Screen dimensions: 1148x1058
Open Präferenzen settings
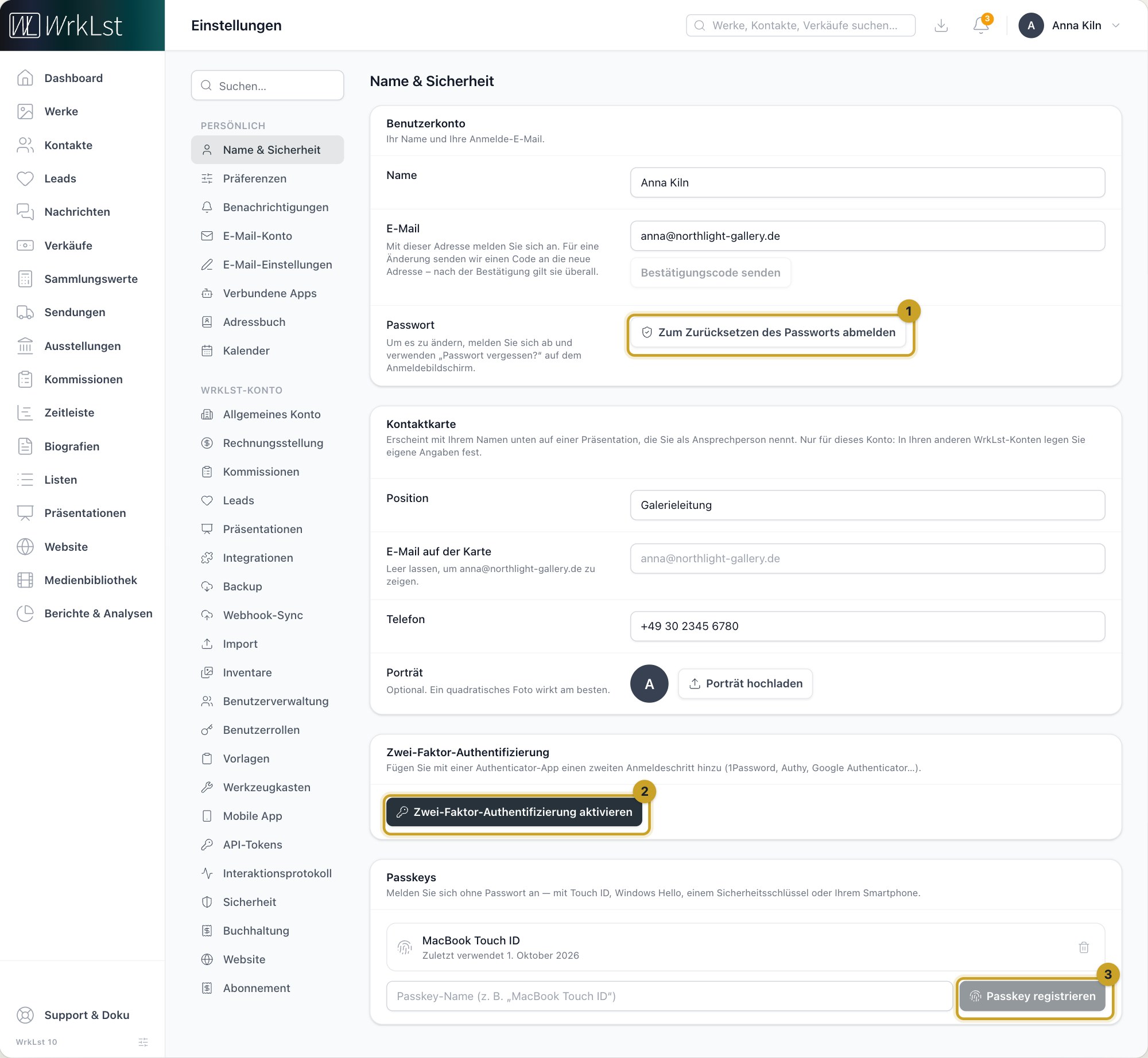267,178
